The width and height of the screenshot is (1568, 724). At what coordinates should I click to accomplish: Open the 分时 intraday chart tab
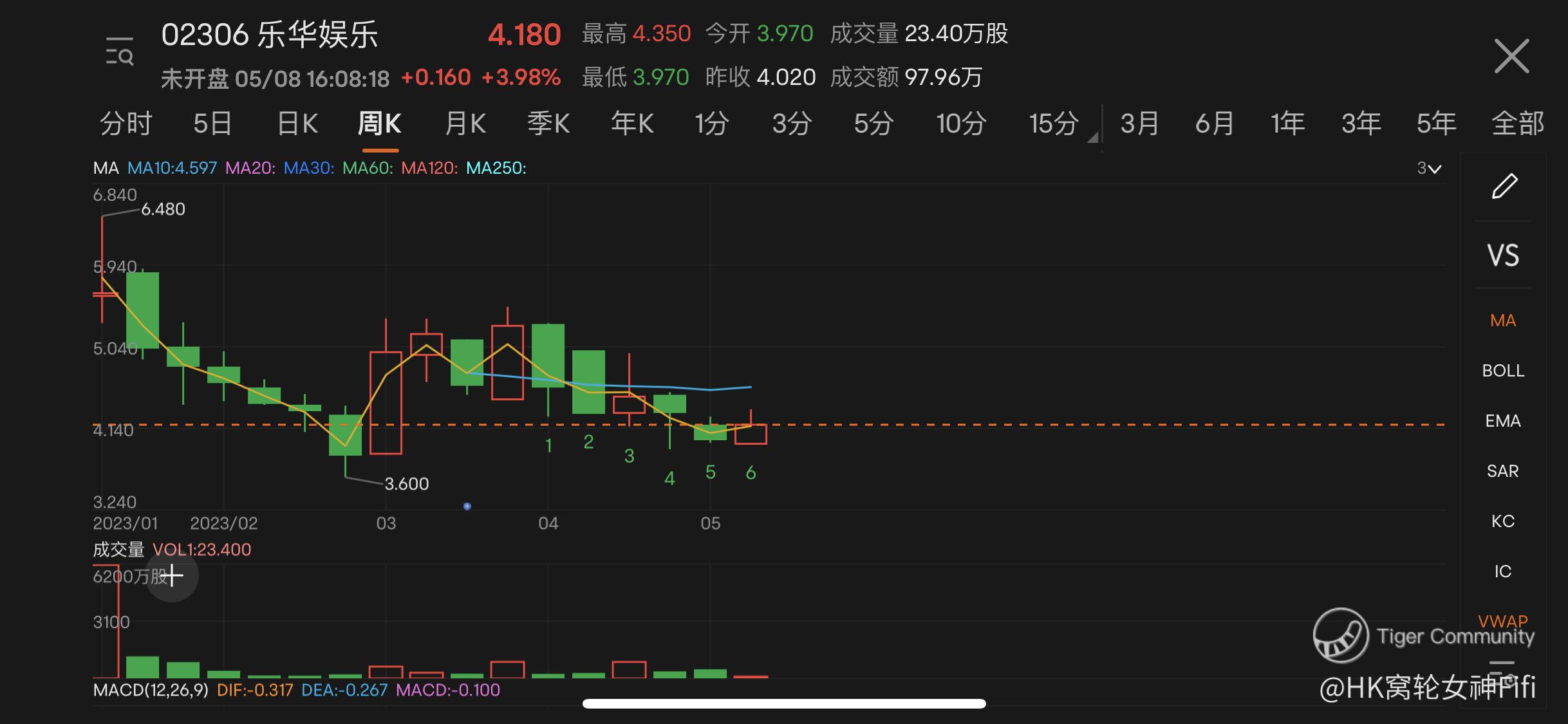click(x=126, y=124)
